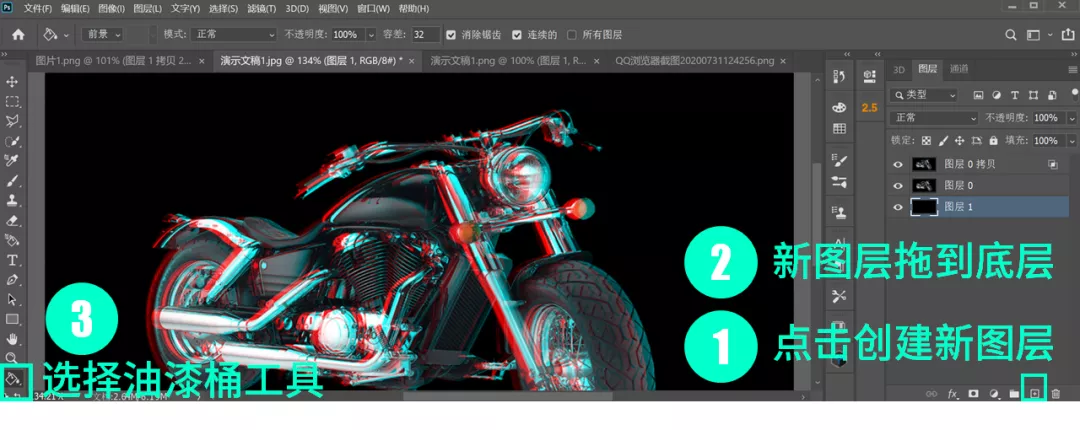Toggle lock image pixels brush icon

click(x=943, y=141)
